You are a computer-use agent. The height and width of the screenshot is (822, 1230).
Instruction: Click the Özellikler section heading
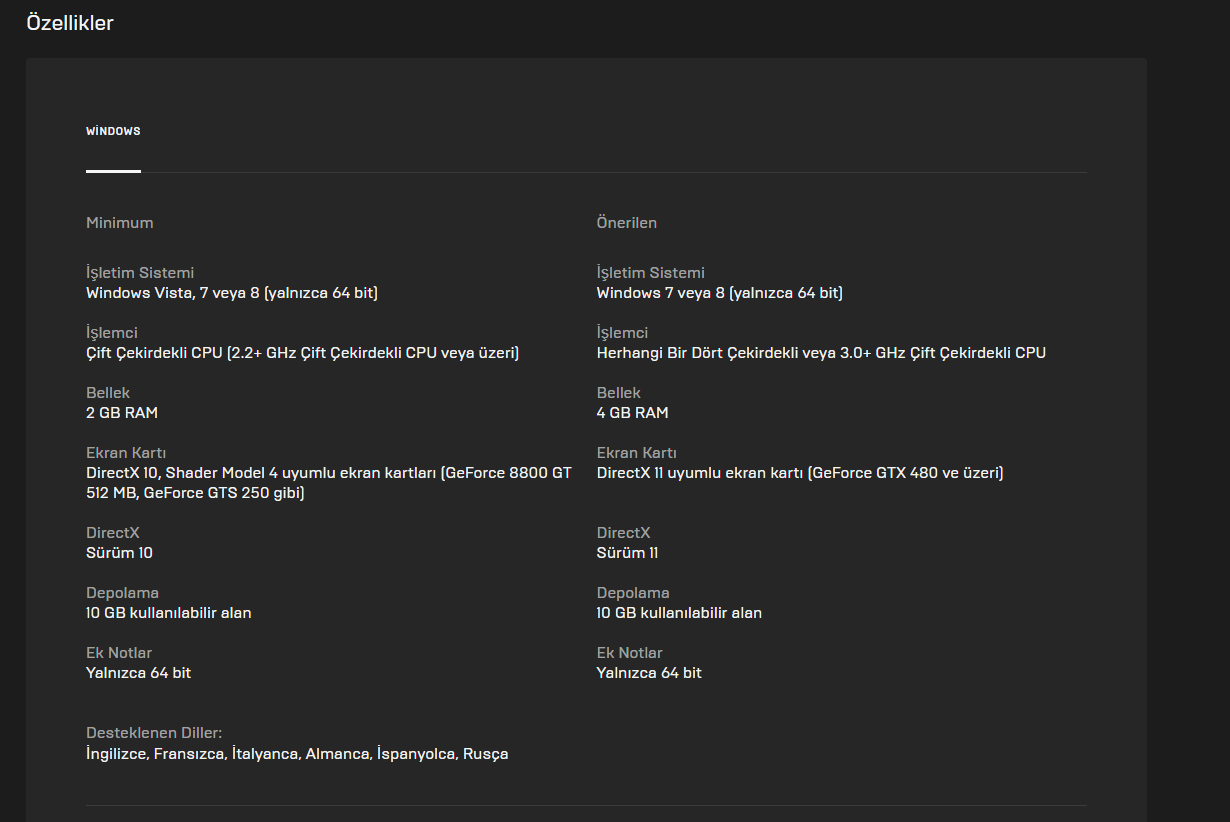click(x=70, y=23)
